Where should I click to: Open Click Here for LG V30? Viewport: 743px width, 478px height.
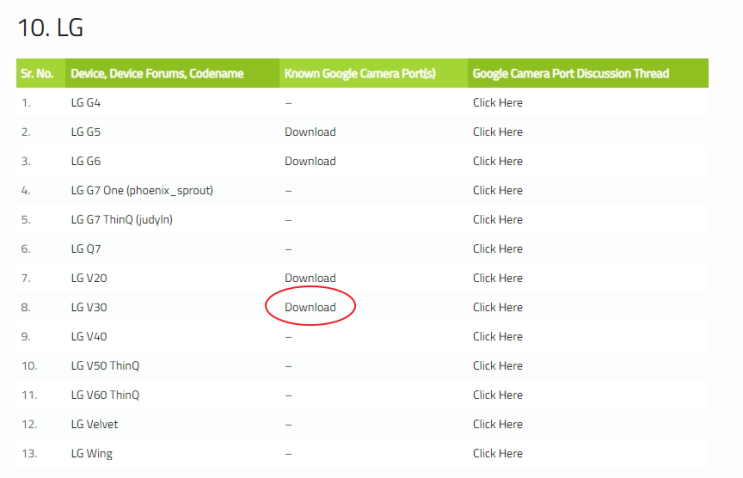[x=498, y=307]
